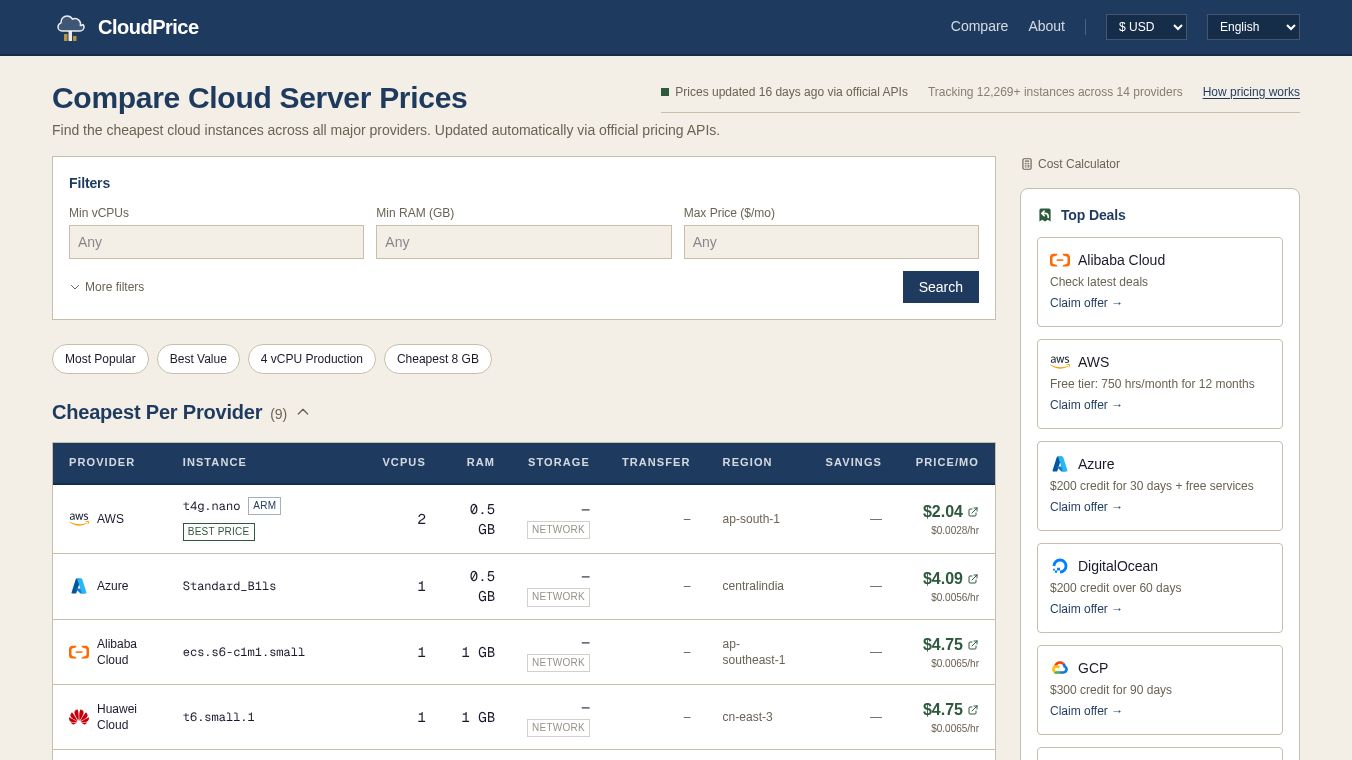
Task: Open About in the top navigation
Action: coord(1046,26)
